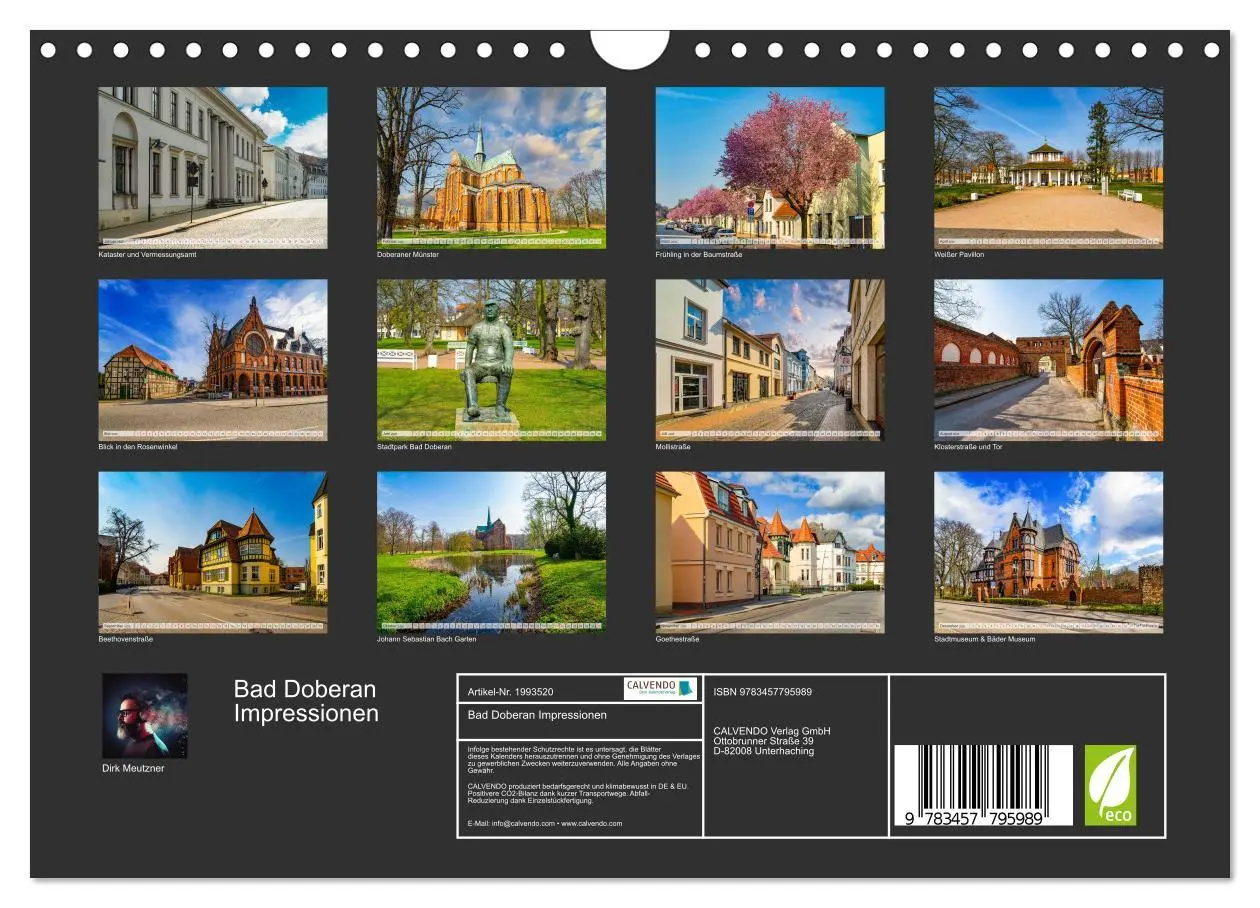Viewport: 1260px width, 908px height.
Task: Click the author name 'Dirk Meutzner'
Action: pos(133,768)
